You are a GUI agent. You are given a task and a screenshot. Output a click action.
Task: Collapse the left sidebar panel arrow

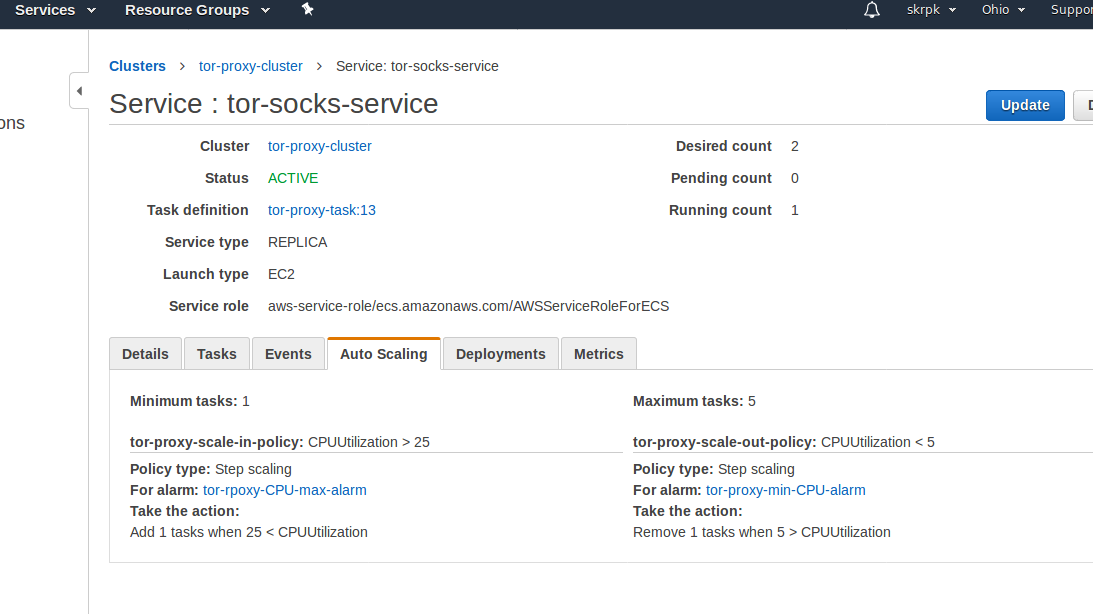click(x=79, y=91)
